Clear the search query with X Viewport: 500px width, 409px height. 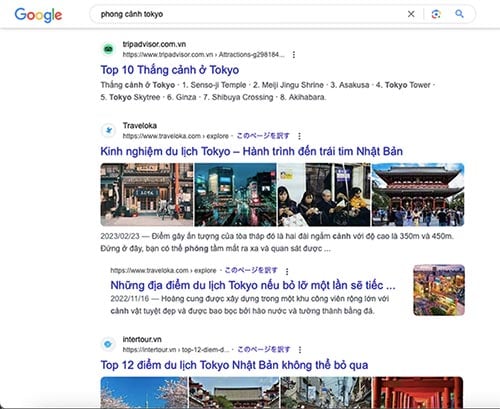(411, 14)
